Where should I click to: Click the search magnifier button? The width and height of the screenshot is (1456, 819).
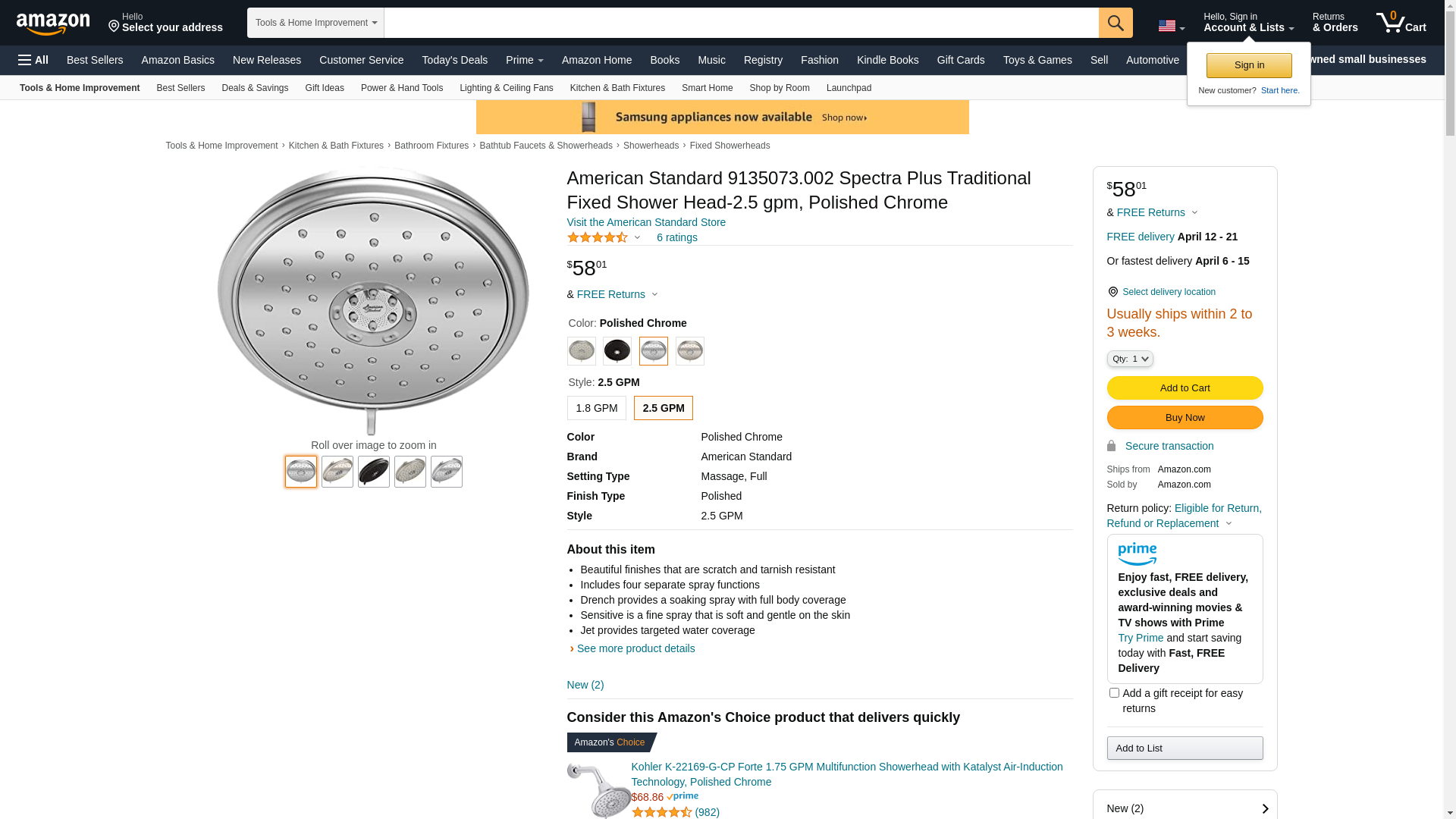tap(1115, 23)
